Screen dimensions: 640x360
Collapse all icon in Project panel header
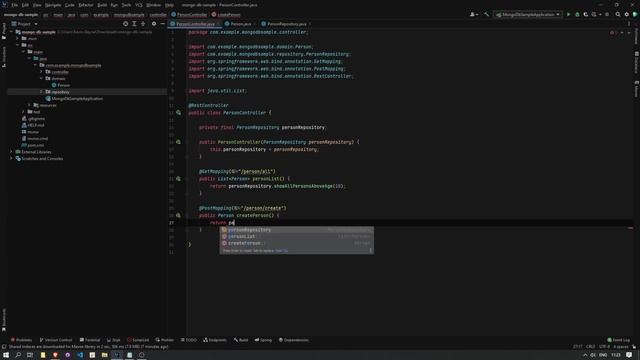click(x=143, y=24)
